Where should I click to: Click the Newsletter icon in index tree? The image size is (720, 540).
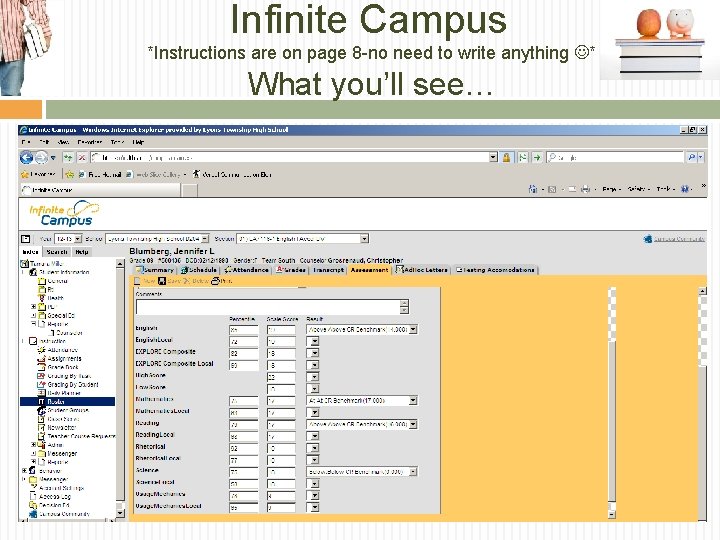pyautogui.click(x=41, y=428)
